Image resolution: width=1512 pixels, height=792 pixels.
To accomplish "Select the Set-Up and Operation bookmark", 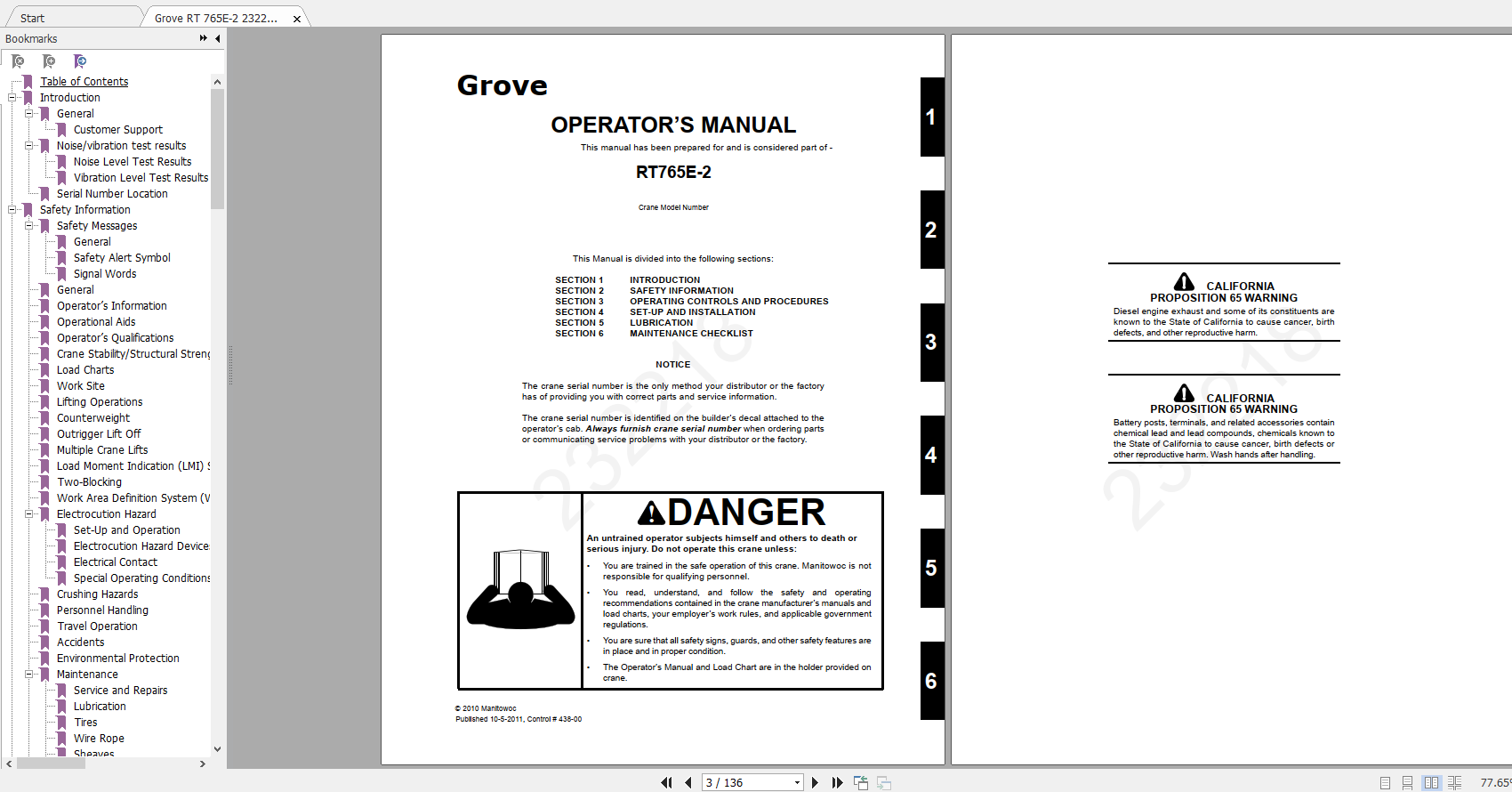I will pyautogui.click(x=127, y=530).
